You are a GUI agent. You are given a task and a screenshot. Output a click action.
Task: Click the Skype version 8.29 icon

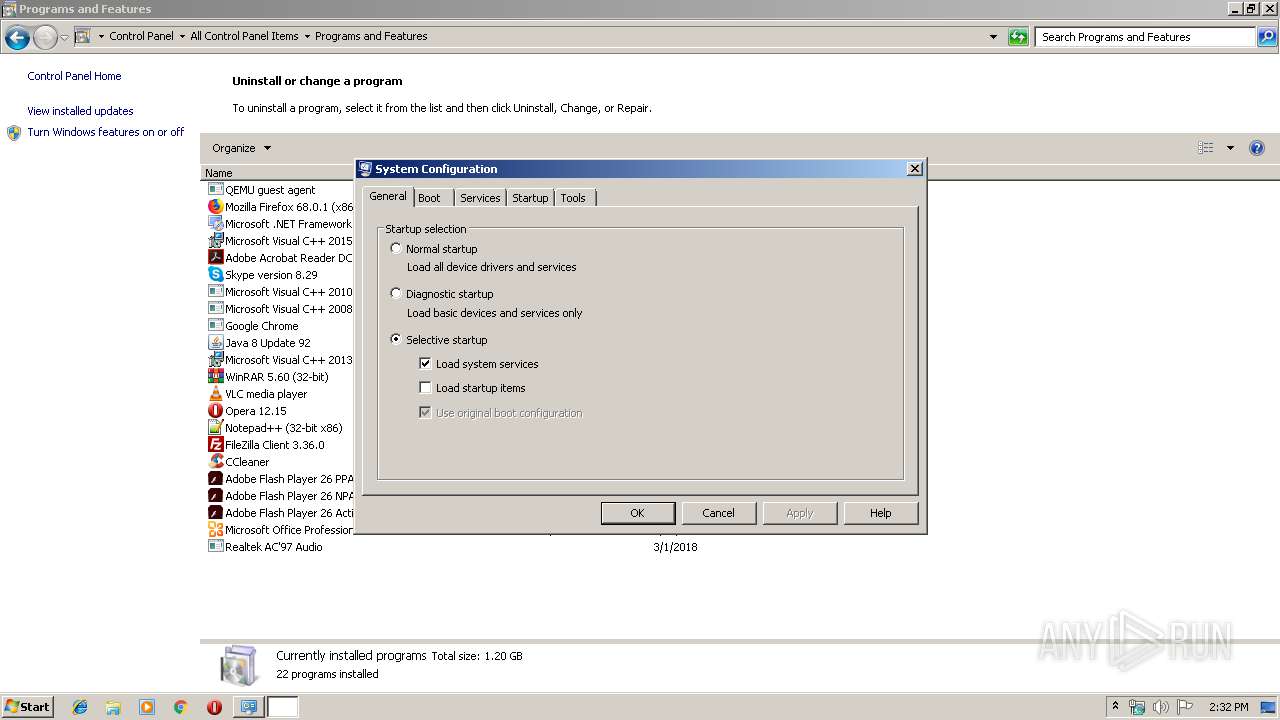(x=215, y=274)
